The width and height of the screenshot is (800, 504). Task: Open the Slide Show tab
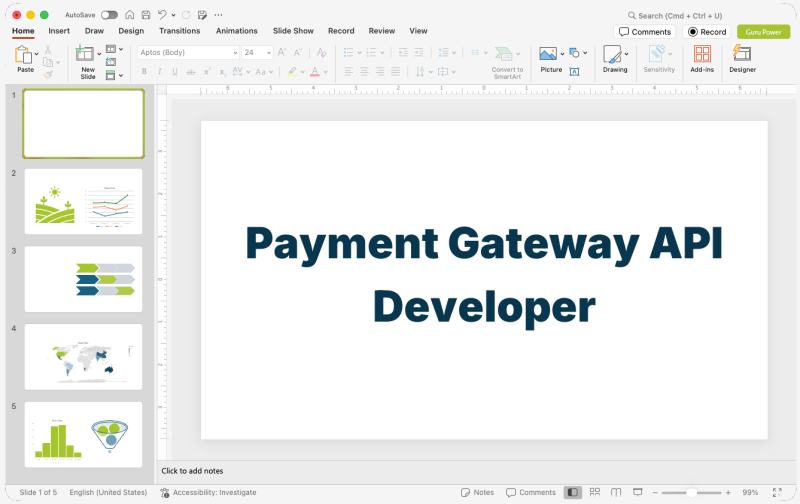click(x=293, y=31)
